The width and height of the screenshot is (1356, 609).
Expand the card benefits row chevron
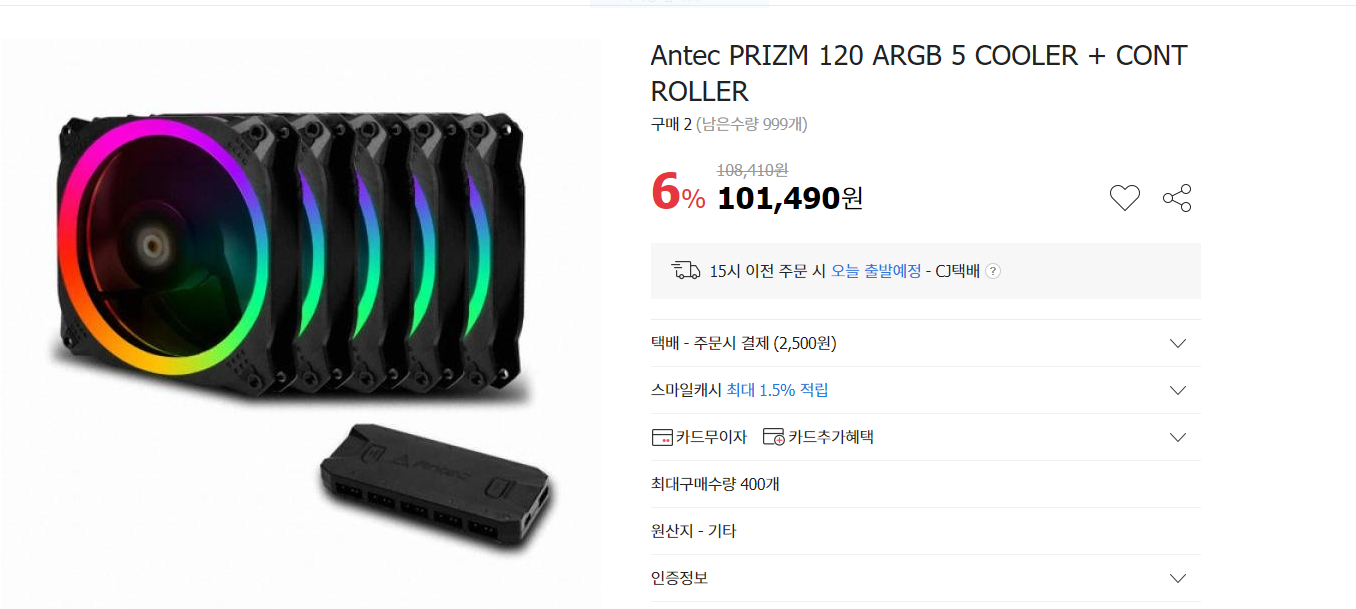[x=1178, y=437]
